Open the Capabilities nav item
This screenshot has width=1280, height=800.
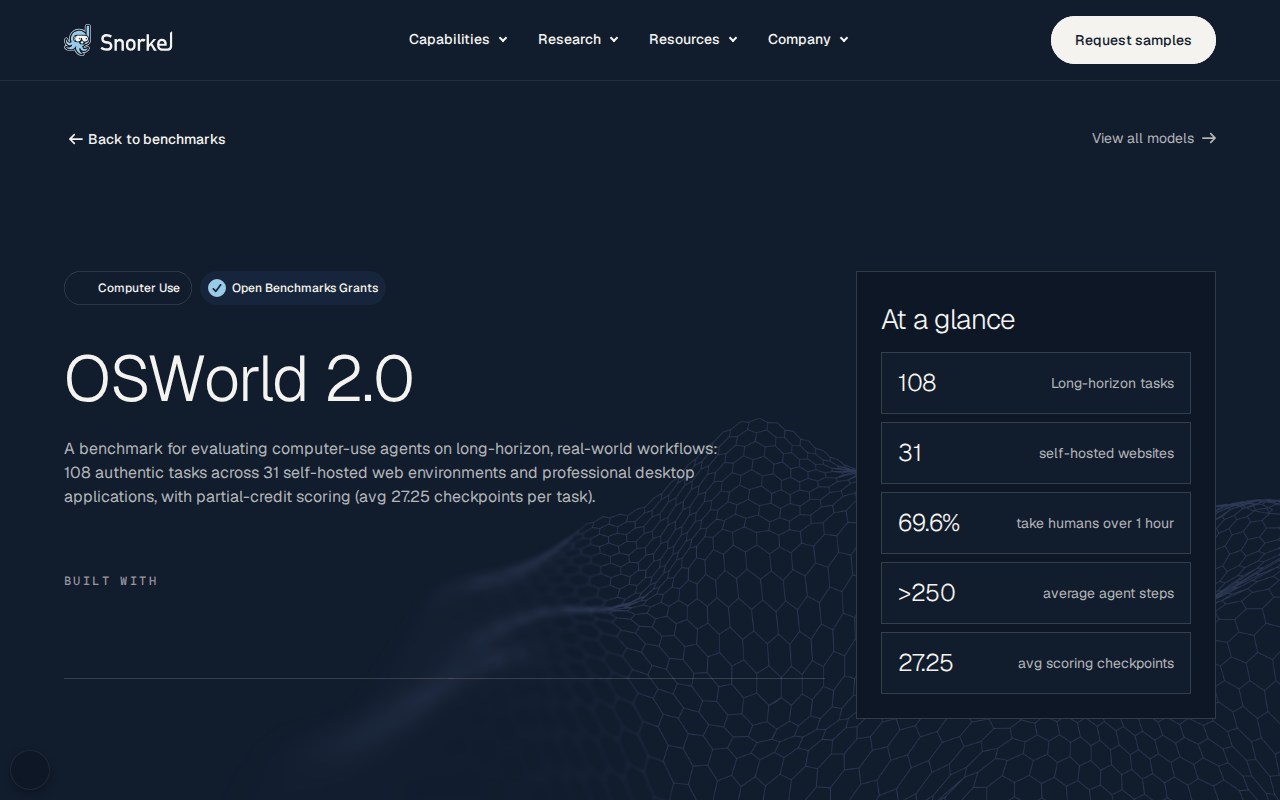(x=449, y=40)
